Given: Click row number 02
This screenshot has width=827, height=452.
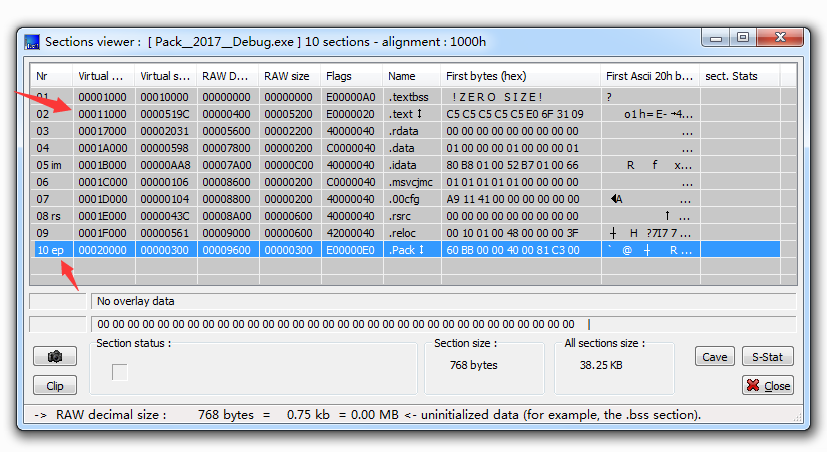Looking at the screenshot, I should [x=43, y=114].
